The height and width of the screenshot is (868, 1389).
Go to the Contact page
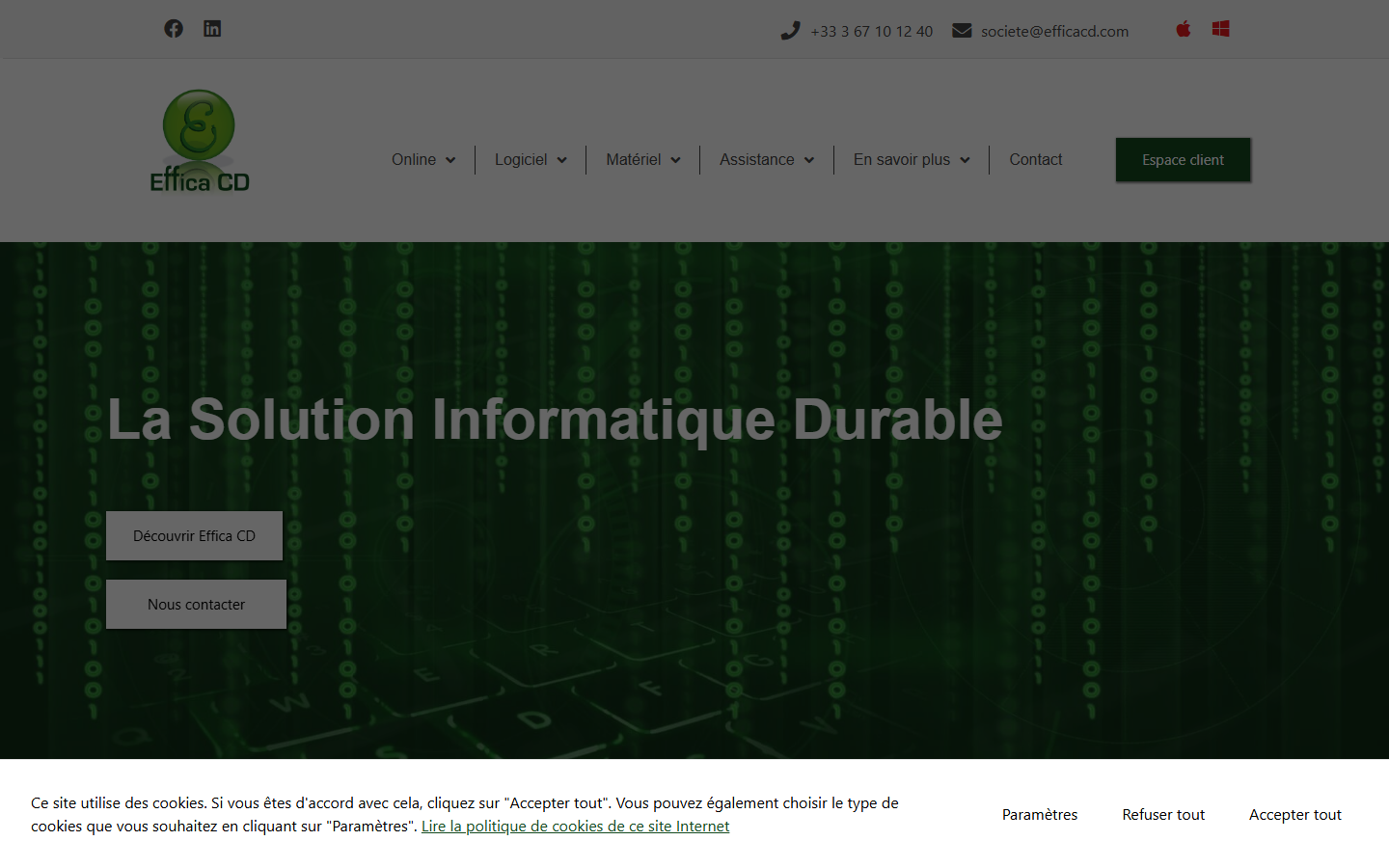click(x=1035, y=160)
